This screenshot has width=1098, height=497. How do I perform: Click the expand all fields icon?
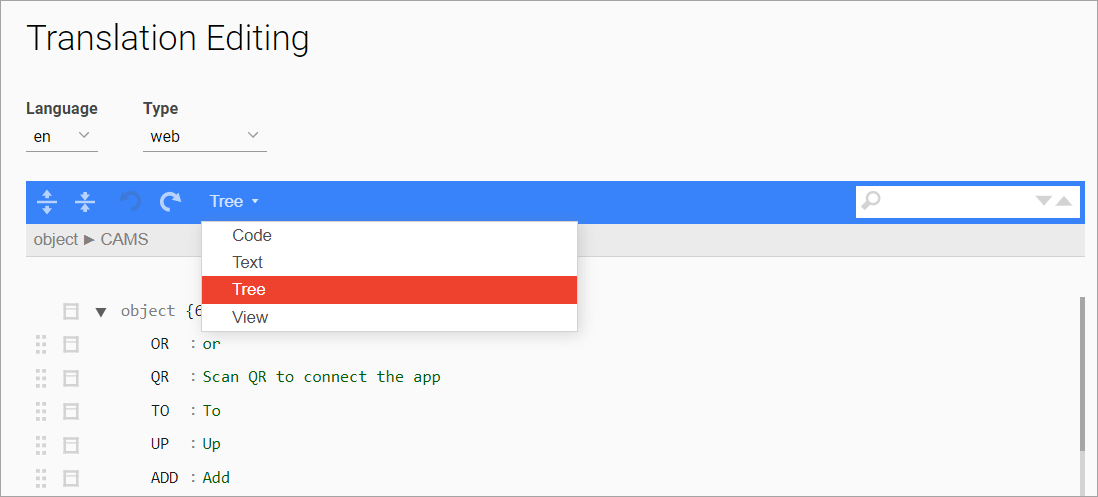tap(47, 202)
